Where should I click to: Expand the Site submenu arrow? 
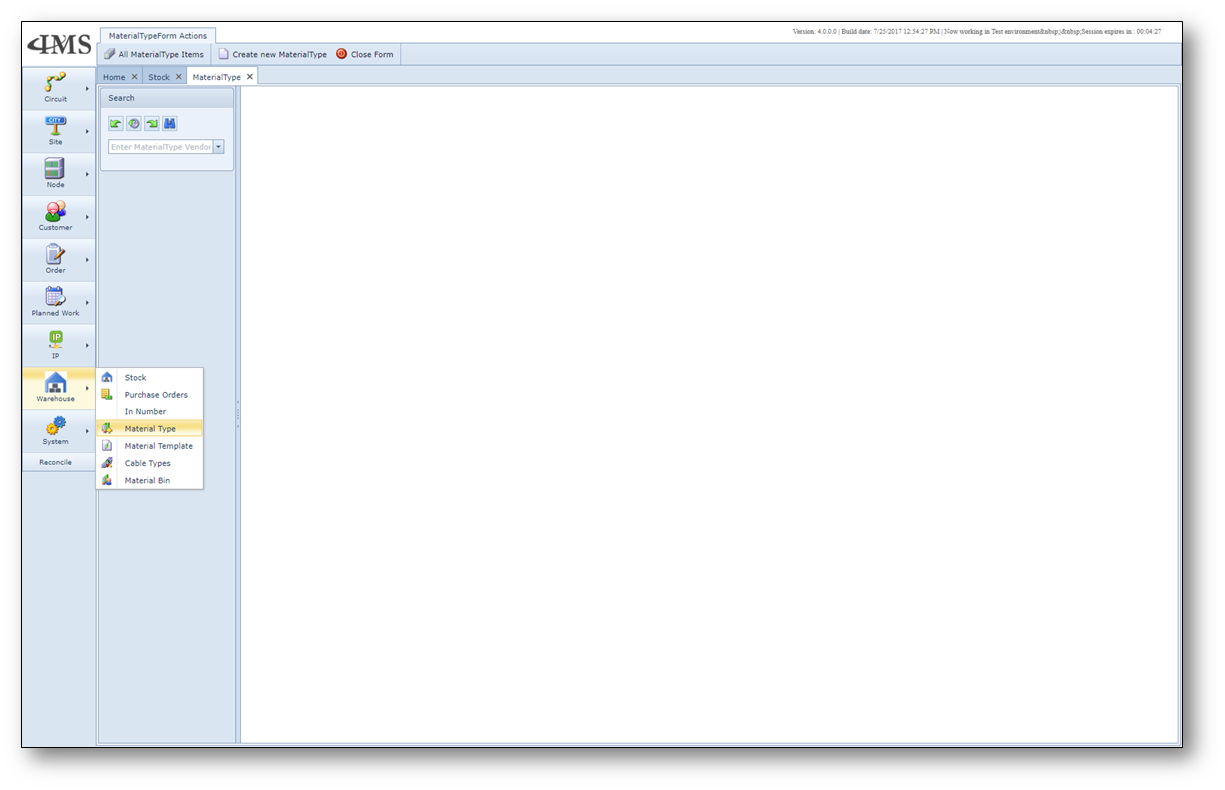(87, 131)
